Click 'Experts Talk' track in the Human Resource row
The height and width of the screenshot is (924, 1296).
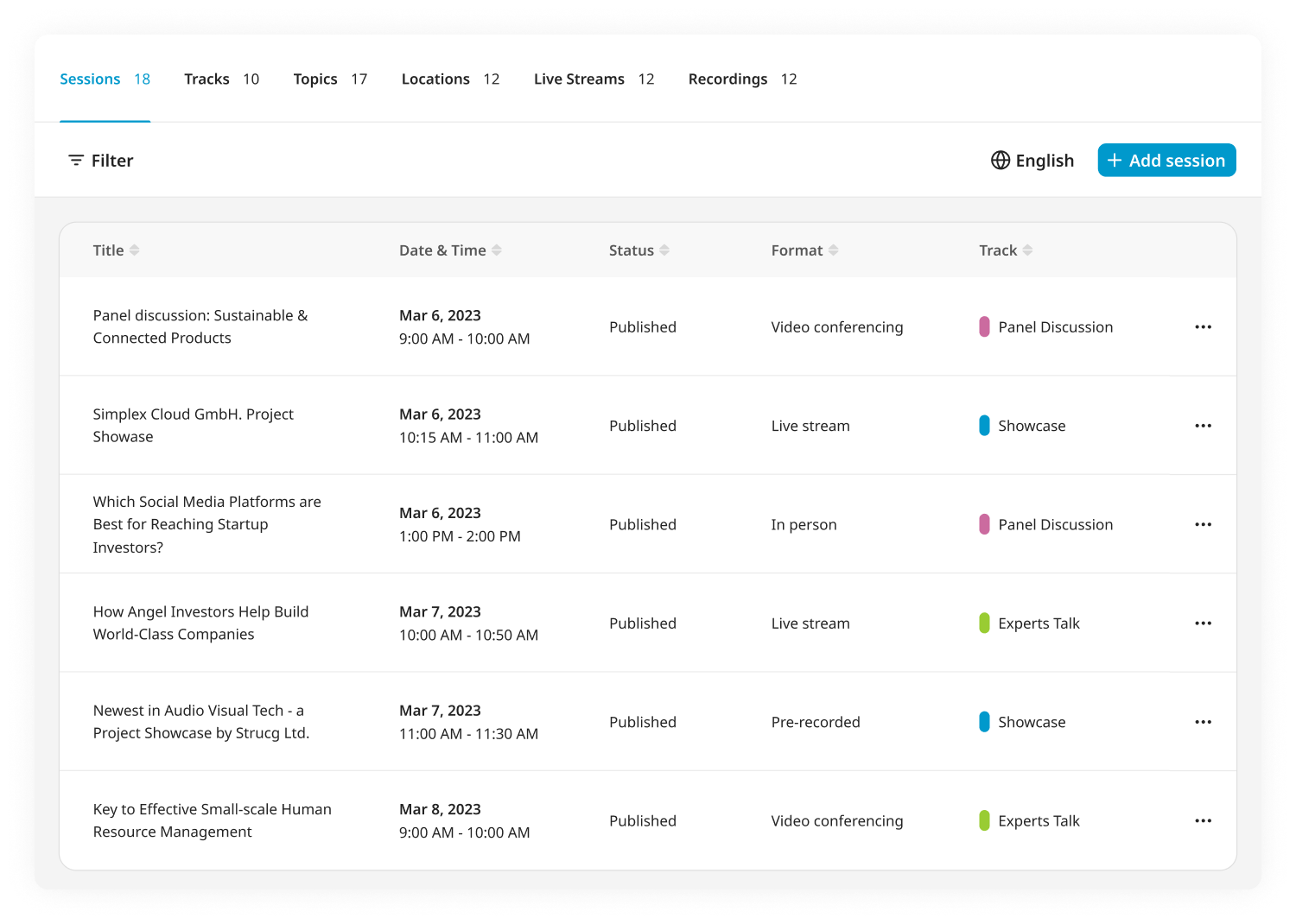1039,820
